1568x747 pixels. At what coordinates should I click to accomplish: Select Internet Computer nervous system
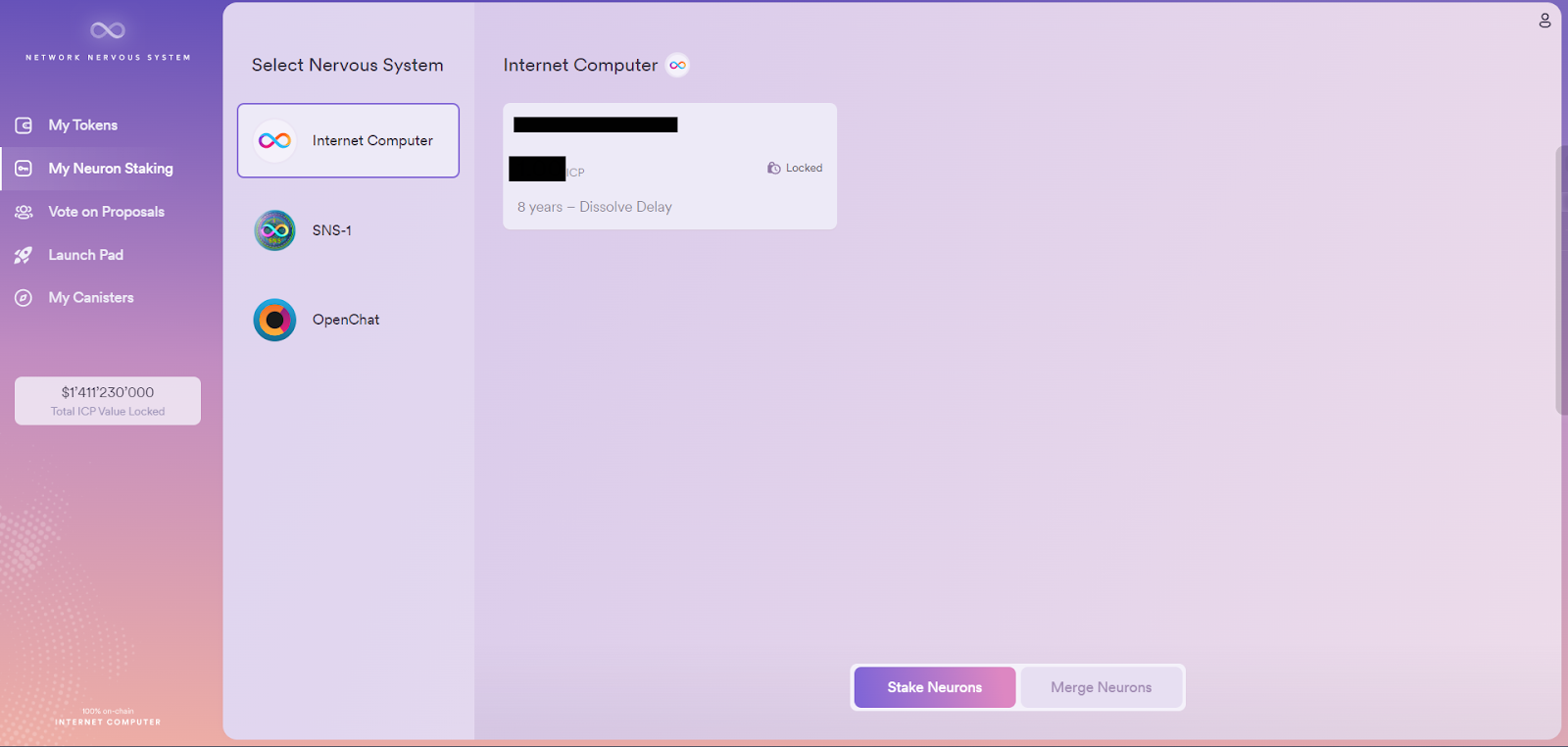coord(348,140)
